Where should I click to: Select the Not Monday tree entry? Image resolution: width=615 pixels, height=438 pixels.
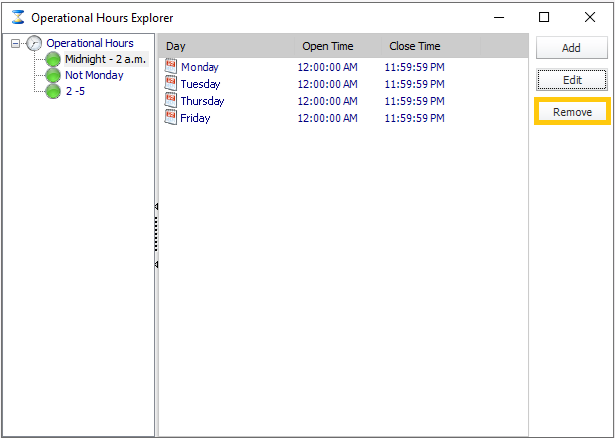pos(94,75)
